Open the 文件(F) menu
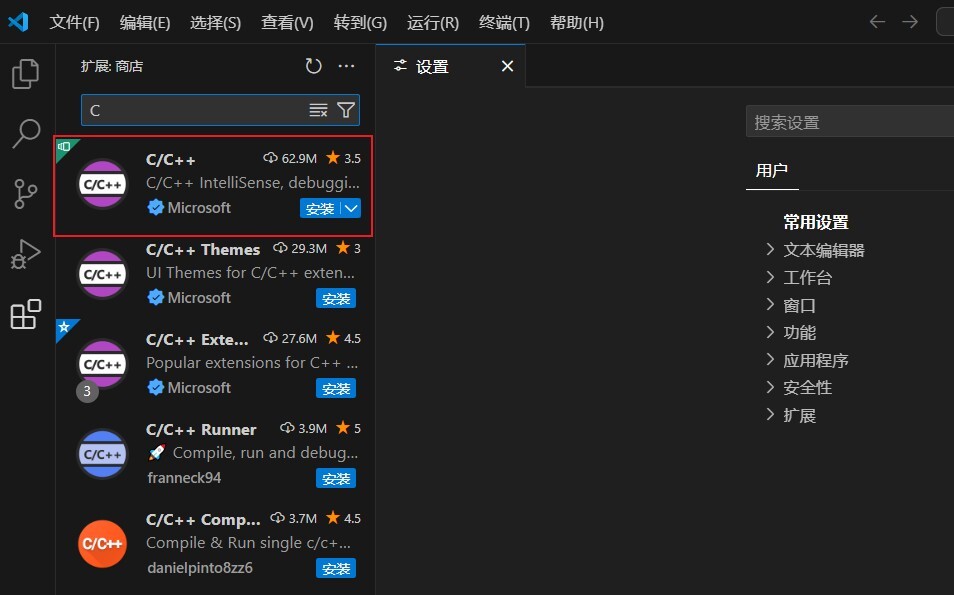Viewport: 954px width, 595px height. (x=74, y=23)
